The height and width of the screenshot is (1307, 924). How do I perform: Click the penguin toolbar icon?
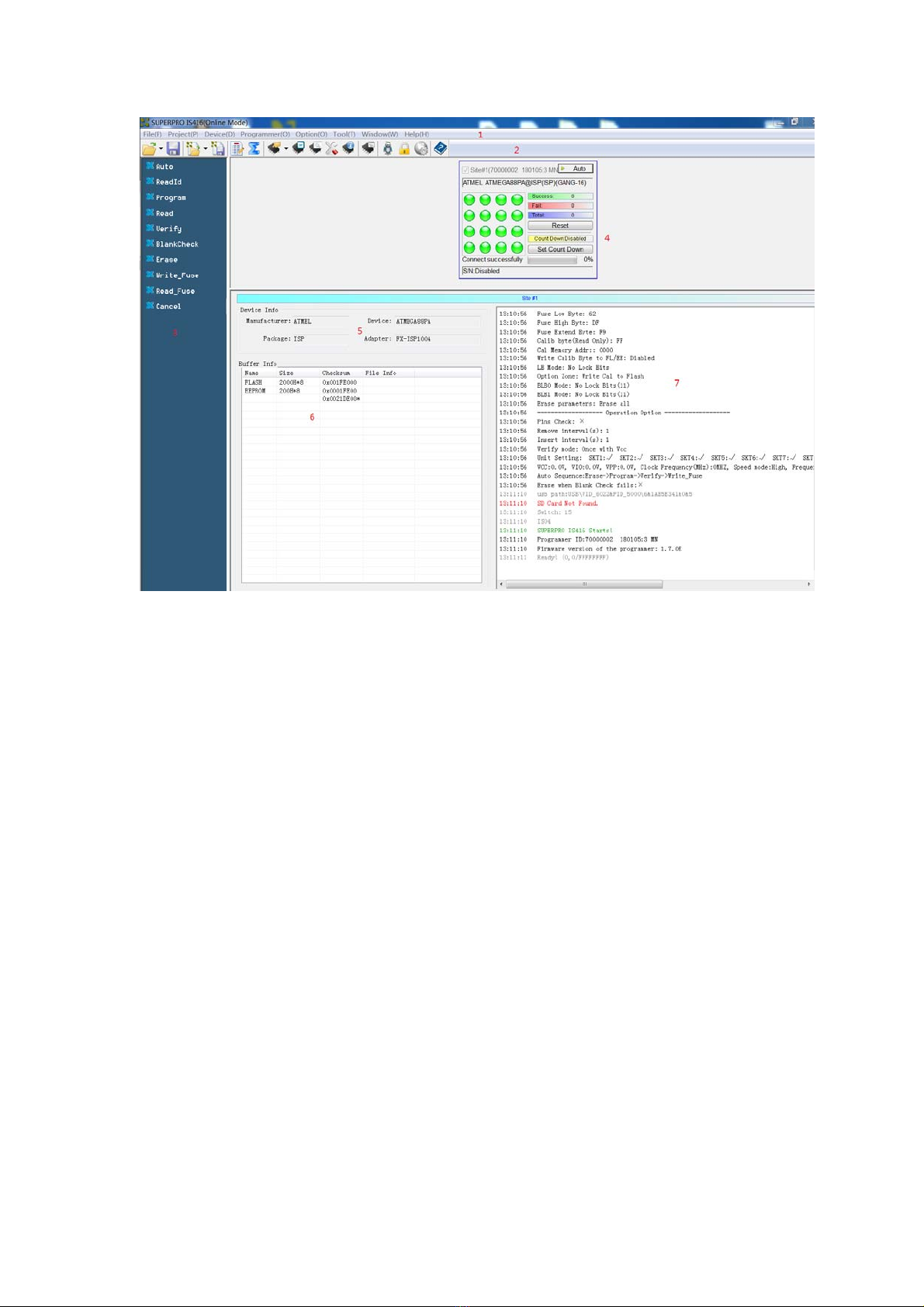pos(388,149)
